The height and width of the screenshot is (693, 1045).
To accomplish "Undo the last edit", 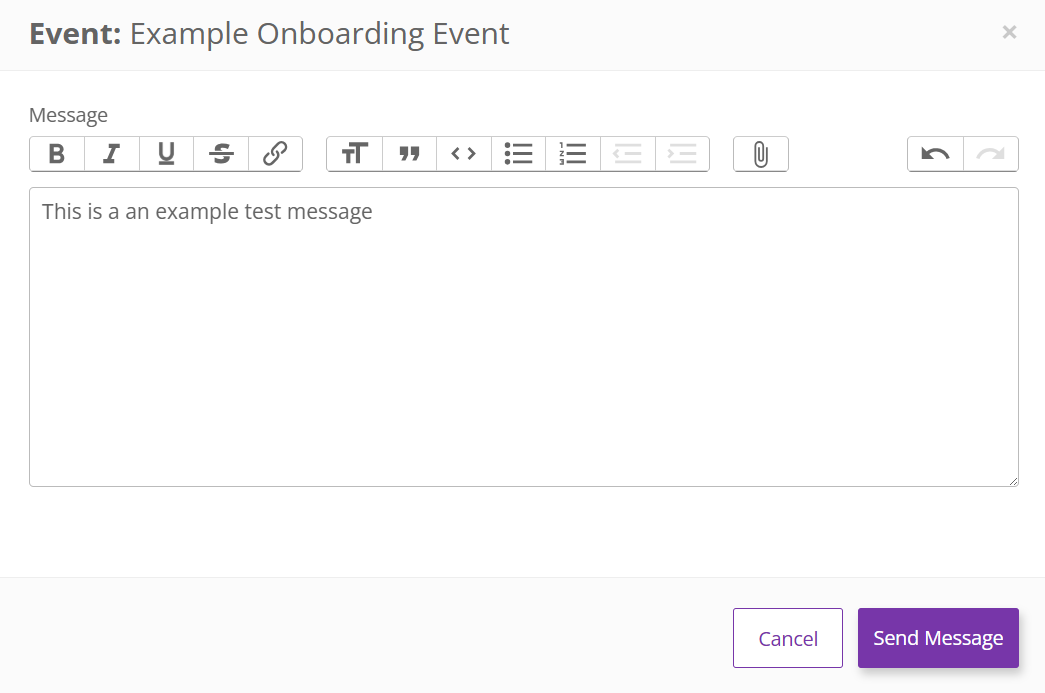I will pos(935,154).
